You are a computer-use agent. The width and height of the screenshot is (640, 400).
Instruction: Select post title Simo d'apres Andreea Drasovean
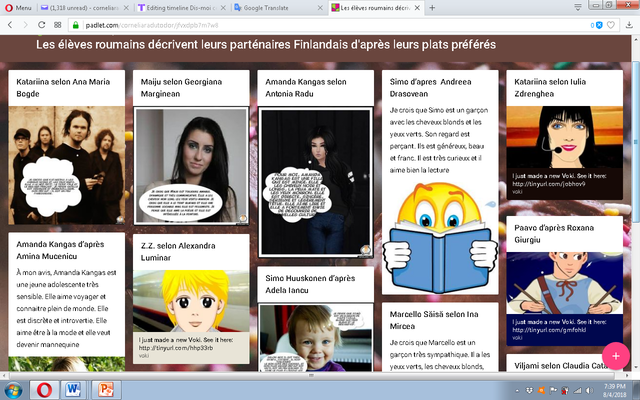(430, 87)
